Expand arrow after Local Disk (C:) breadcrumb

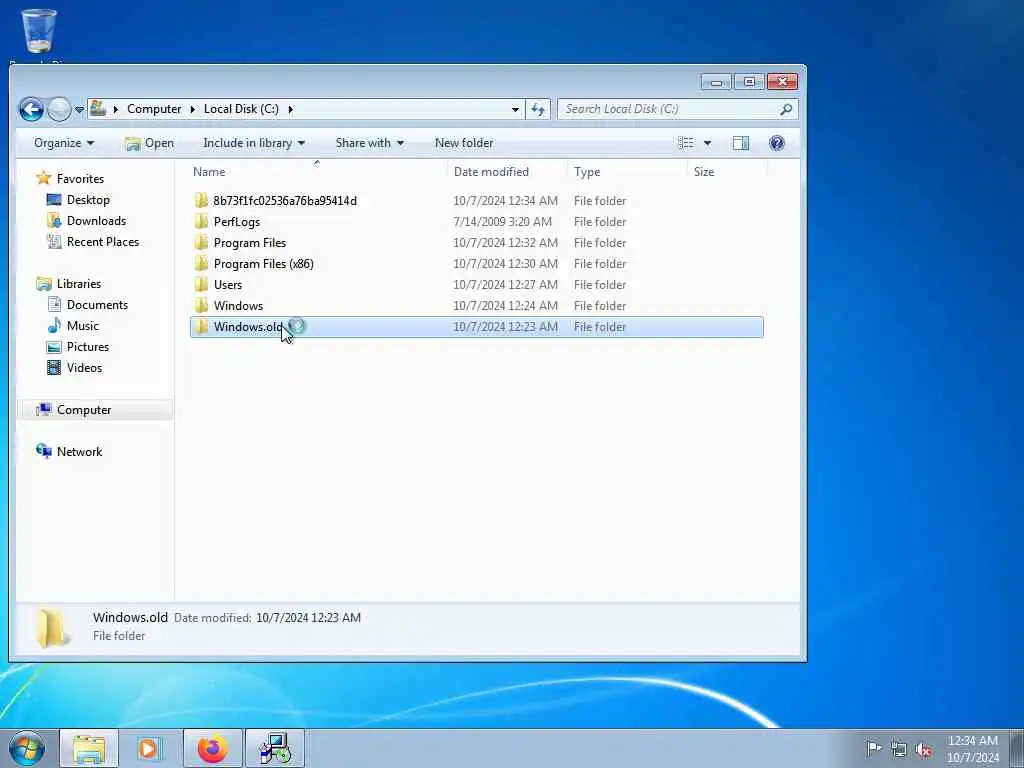click(x=290, y=109)
